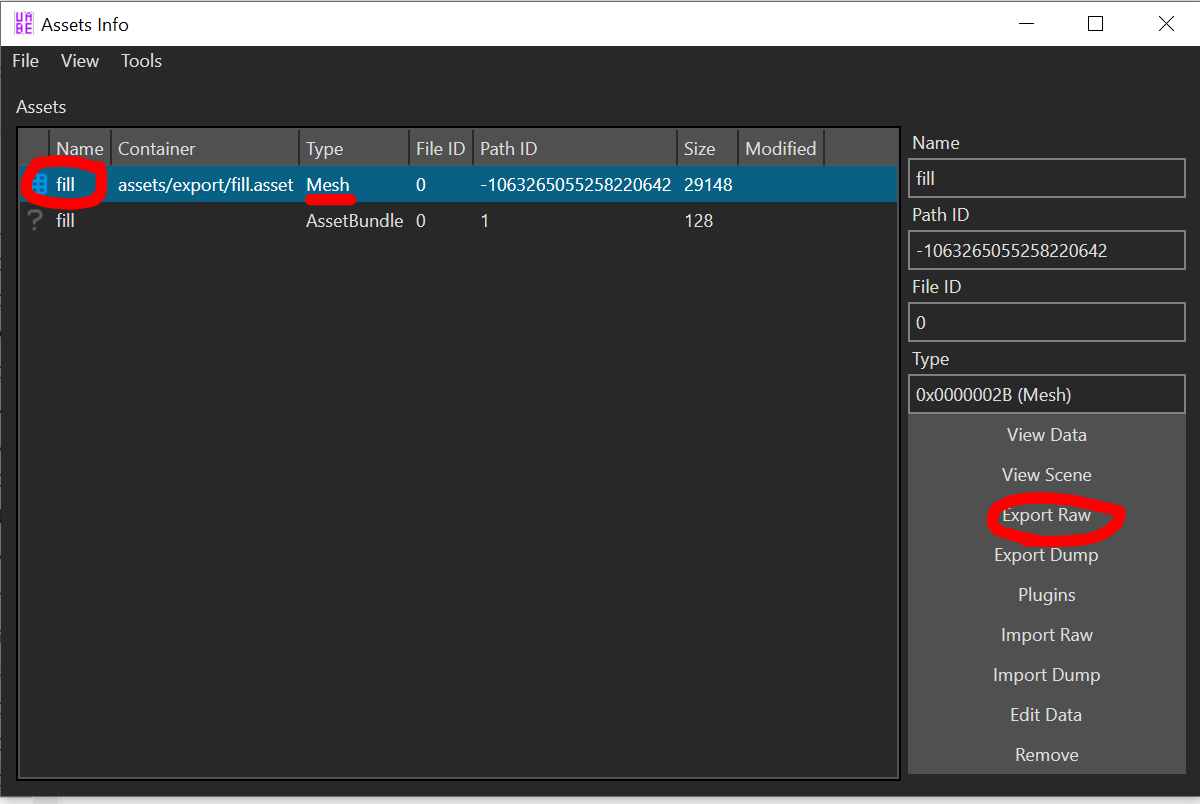Click the Import Dump button
Viewport: 1200px width, 804px height.
pyautogui.click(x=1046, y=675)
